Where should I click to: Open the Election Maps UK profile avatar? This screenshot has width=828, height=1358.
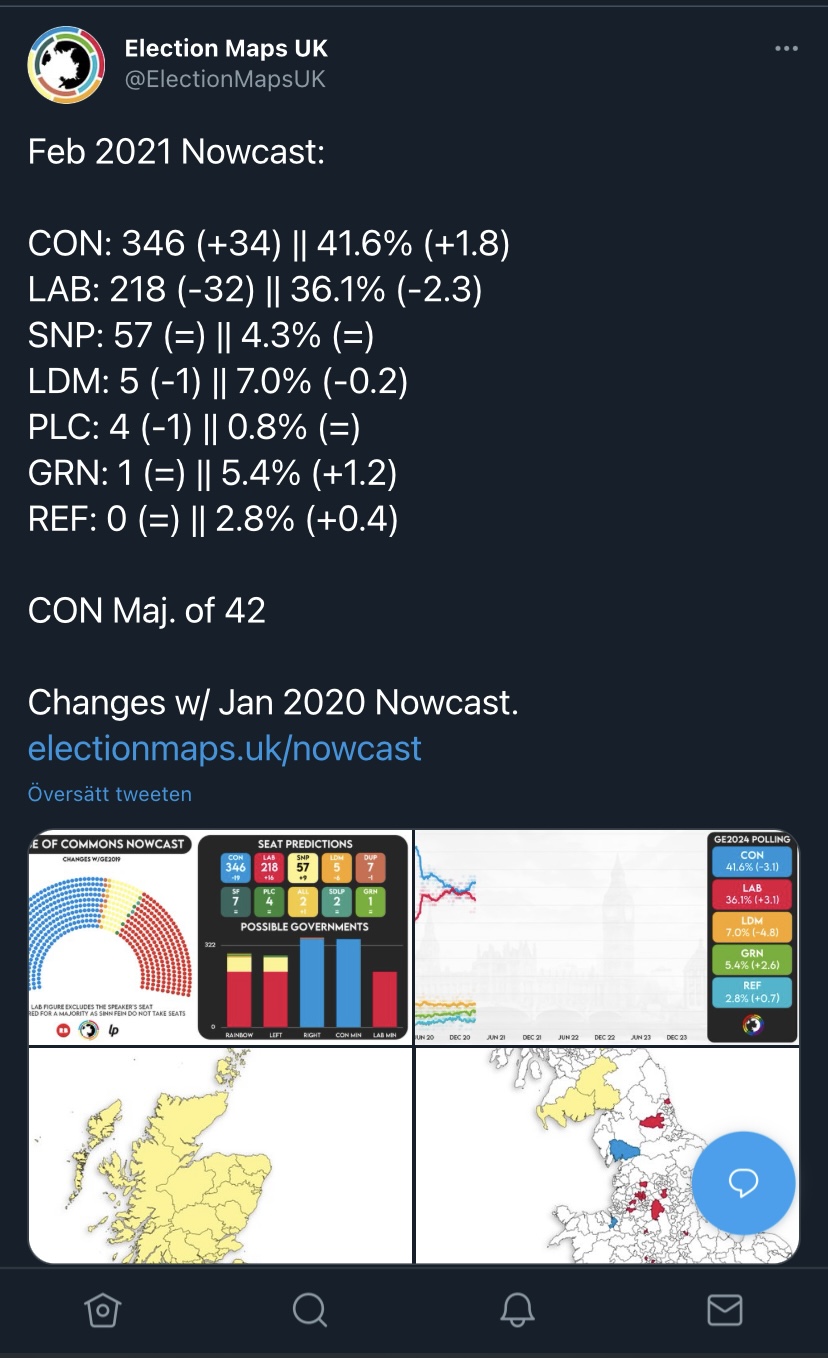click(65, 65)
